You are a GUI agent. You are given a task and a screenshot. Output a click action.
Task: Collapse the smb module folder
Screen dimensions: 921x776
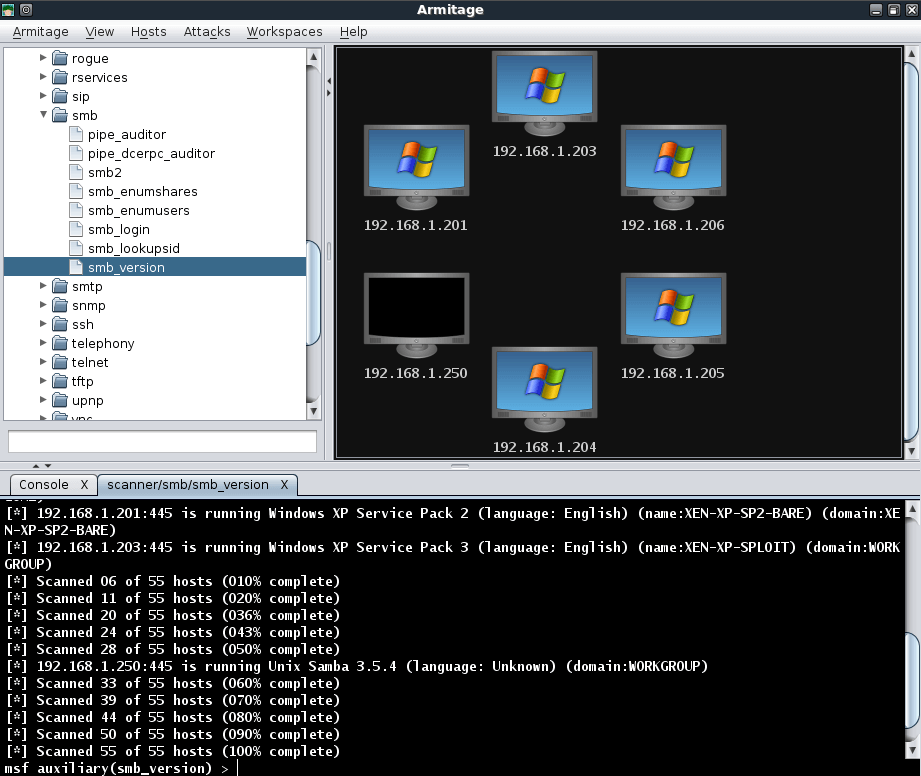pos(43,115)
